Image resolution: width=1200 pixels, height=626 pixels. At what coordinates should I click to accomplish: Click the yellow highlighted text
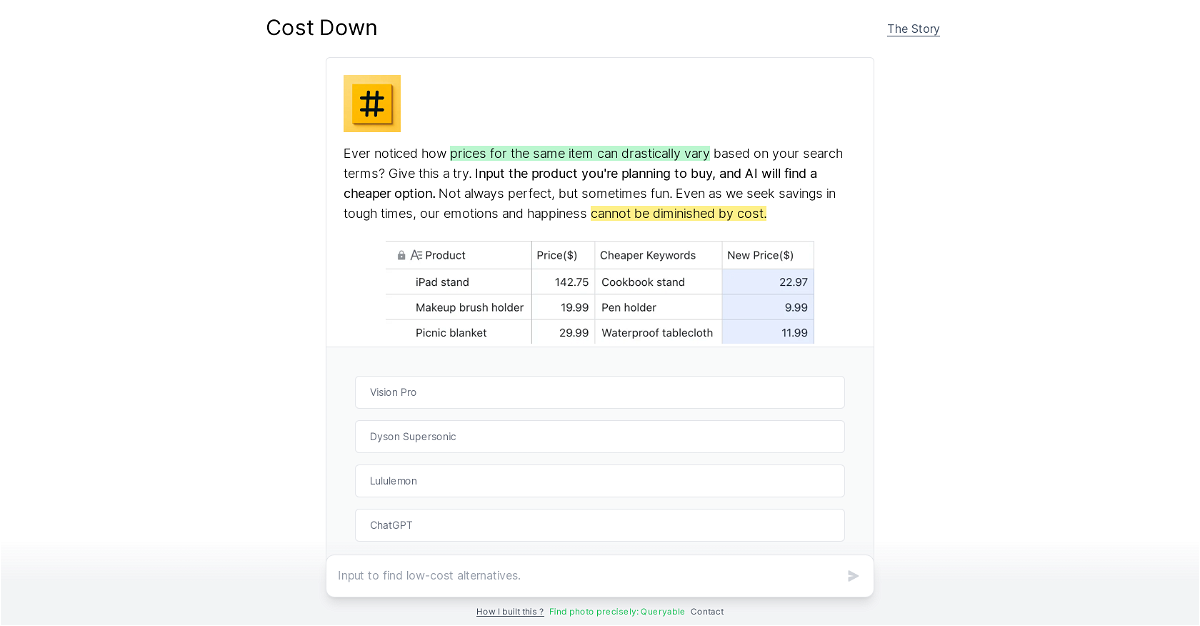point(678,214)
